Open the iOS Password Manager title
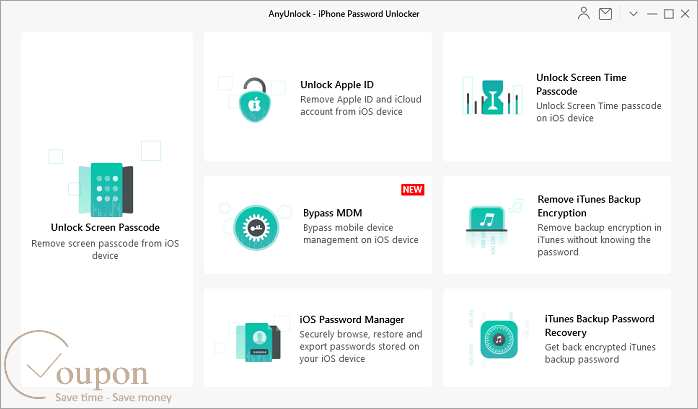 [352, 320]
